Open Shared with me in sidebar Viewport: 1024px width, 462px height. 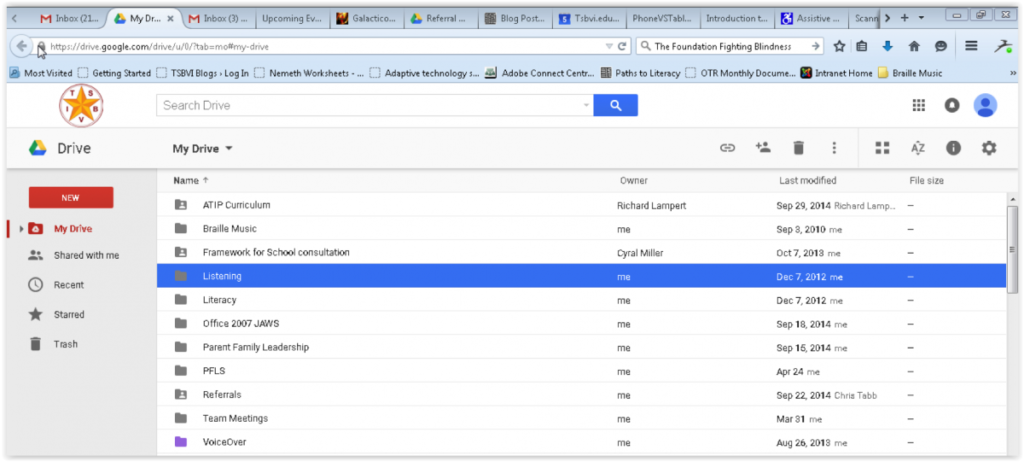coord(86,255)
